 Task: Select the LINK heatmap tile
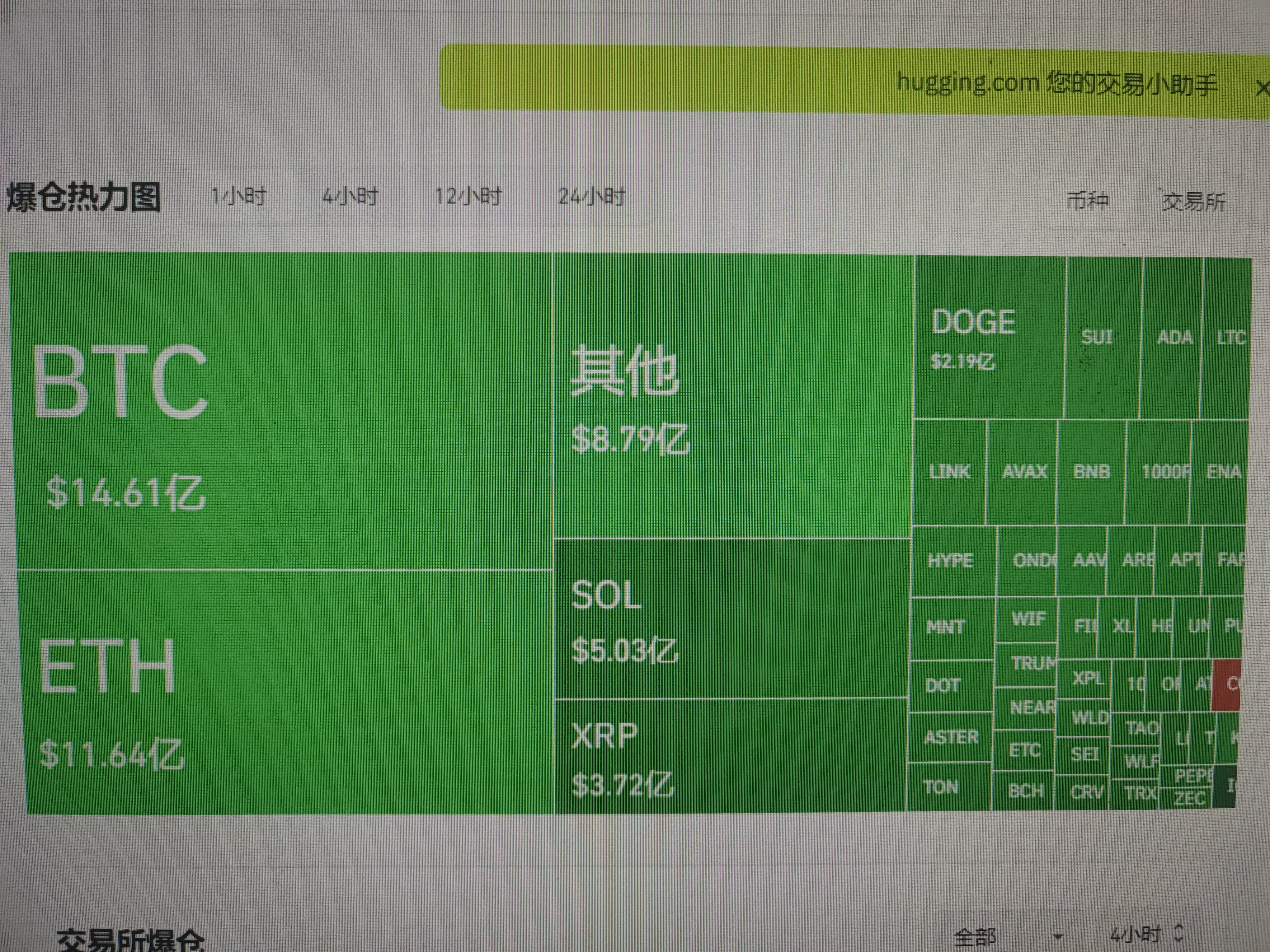(949, 472)
